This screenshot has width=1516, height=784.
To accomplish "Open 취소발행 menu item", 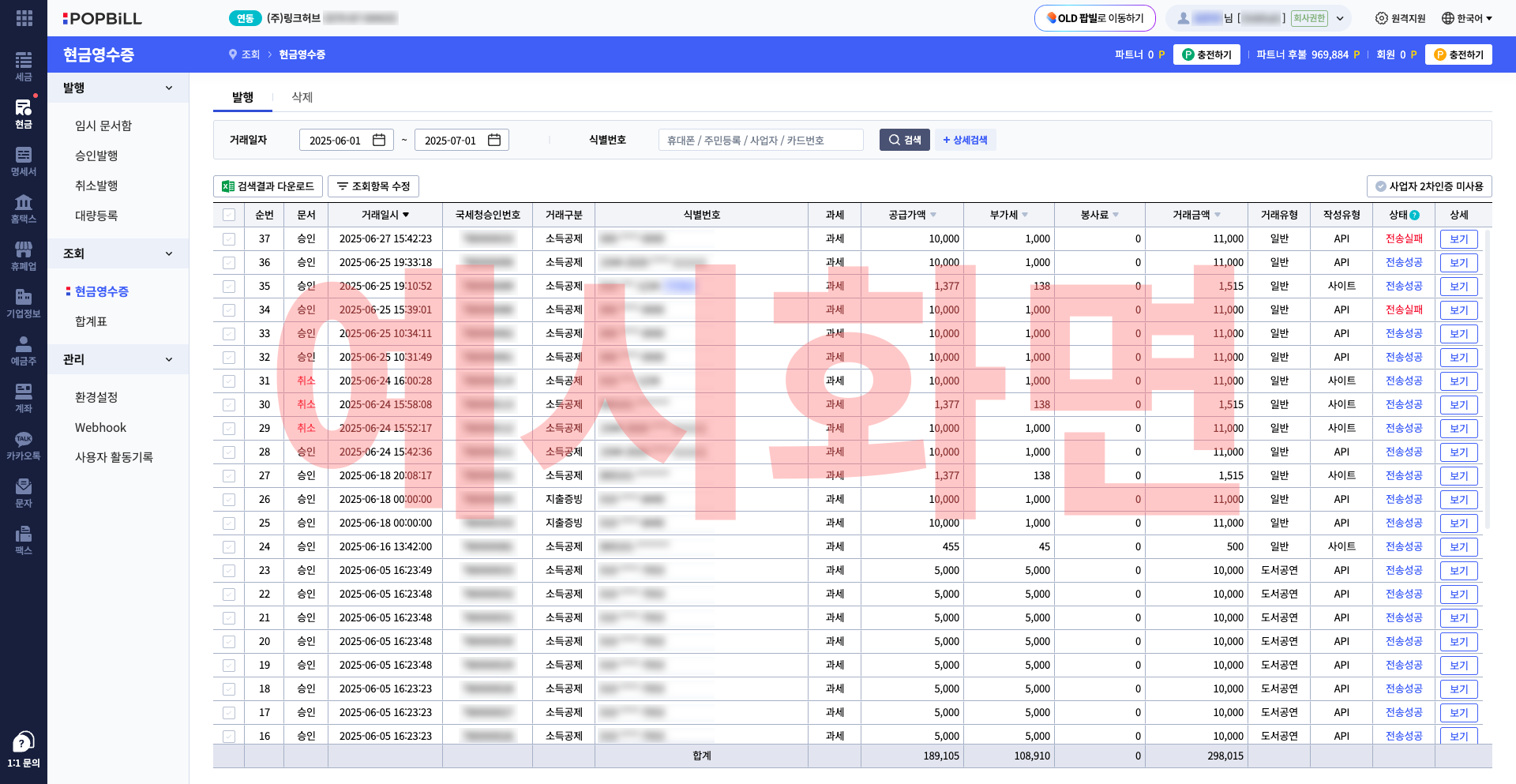I will 96,186.
